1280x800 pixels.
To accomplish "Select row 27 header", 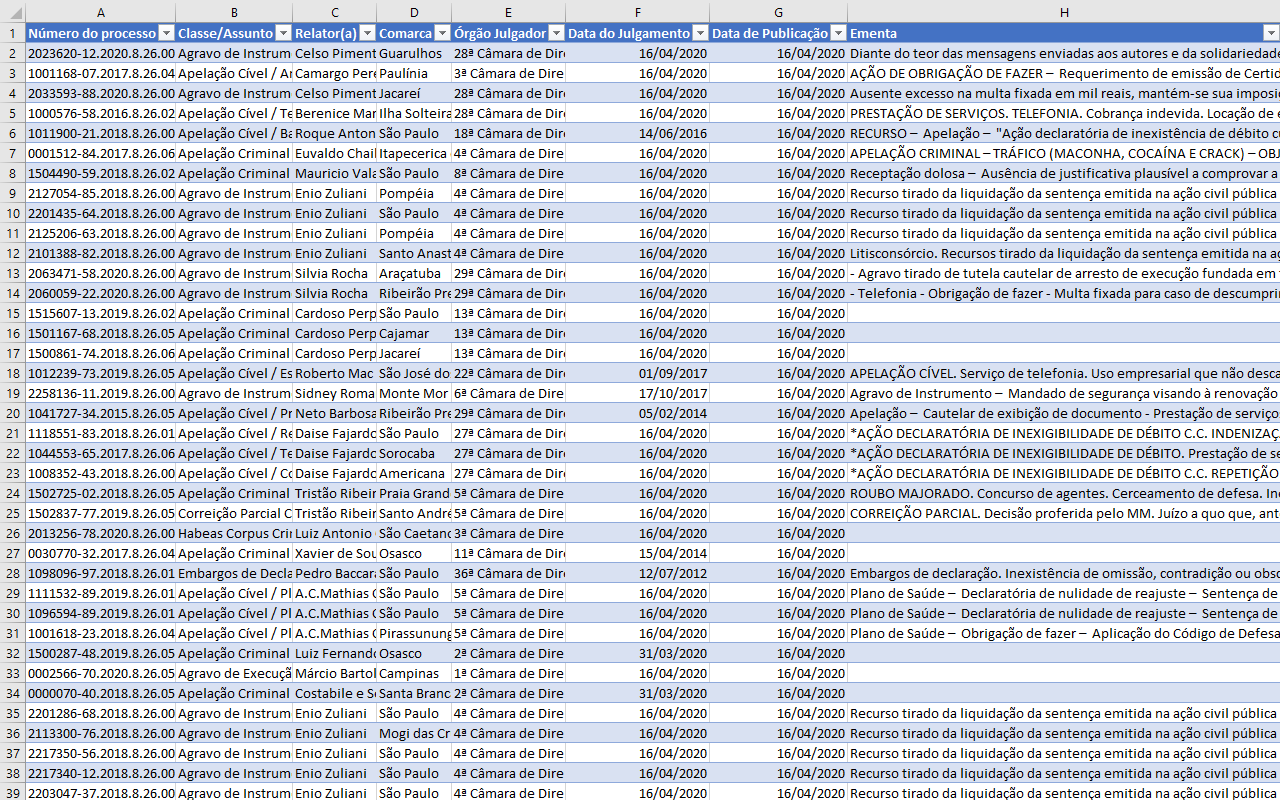I will click(13, 553).
